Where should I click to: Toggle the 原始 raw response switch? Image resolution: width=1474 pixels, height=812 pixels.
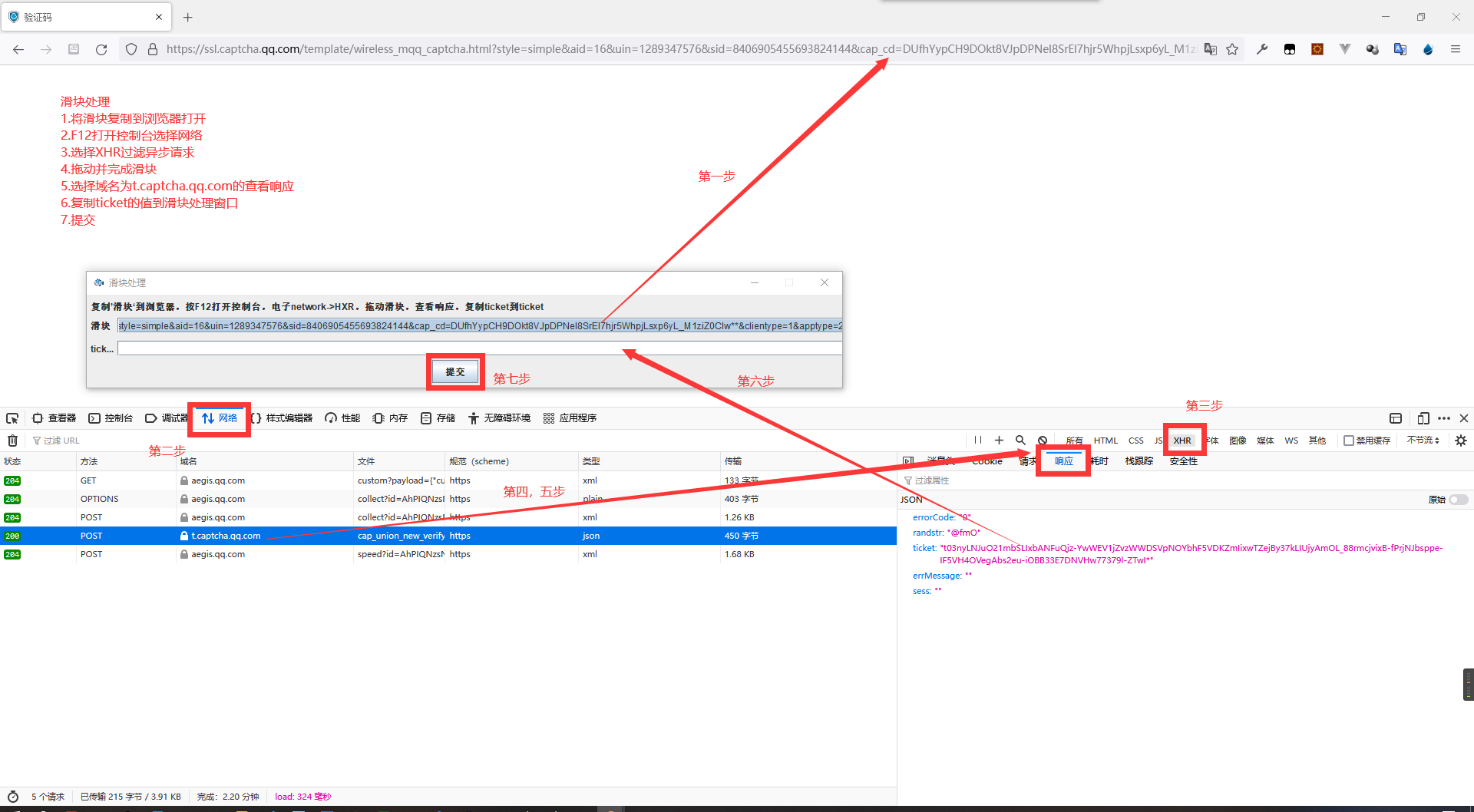click(1458, 500)
